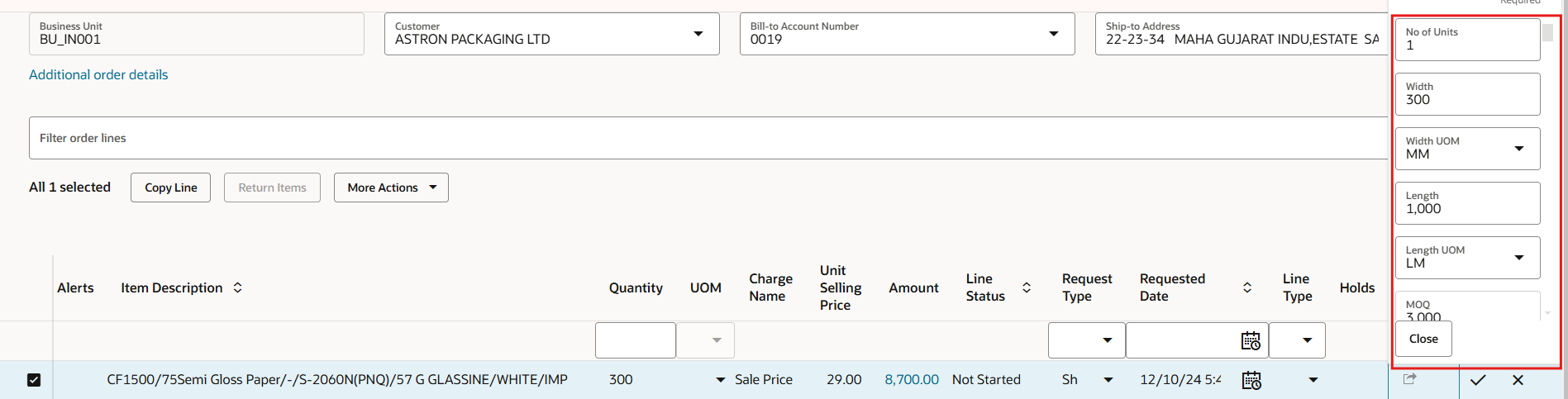Open the Customer dropdown

pos(698,34)
